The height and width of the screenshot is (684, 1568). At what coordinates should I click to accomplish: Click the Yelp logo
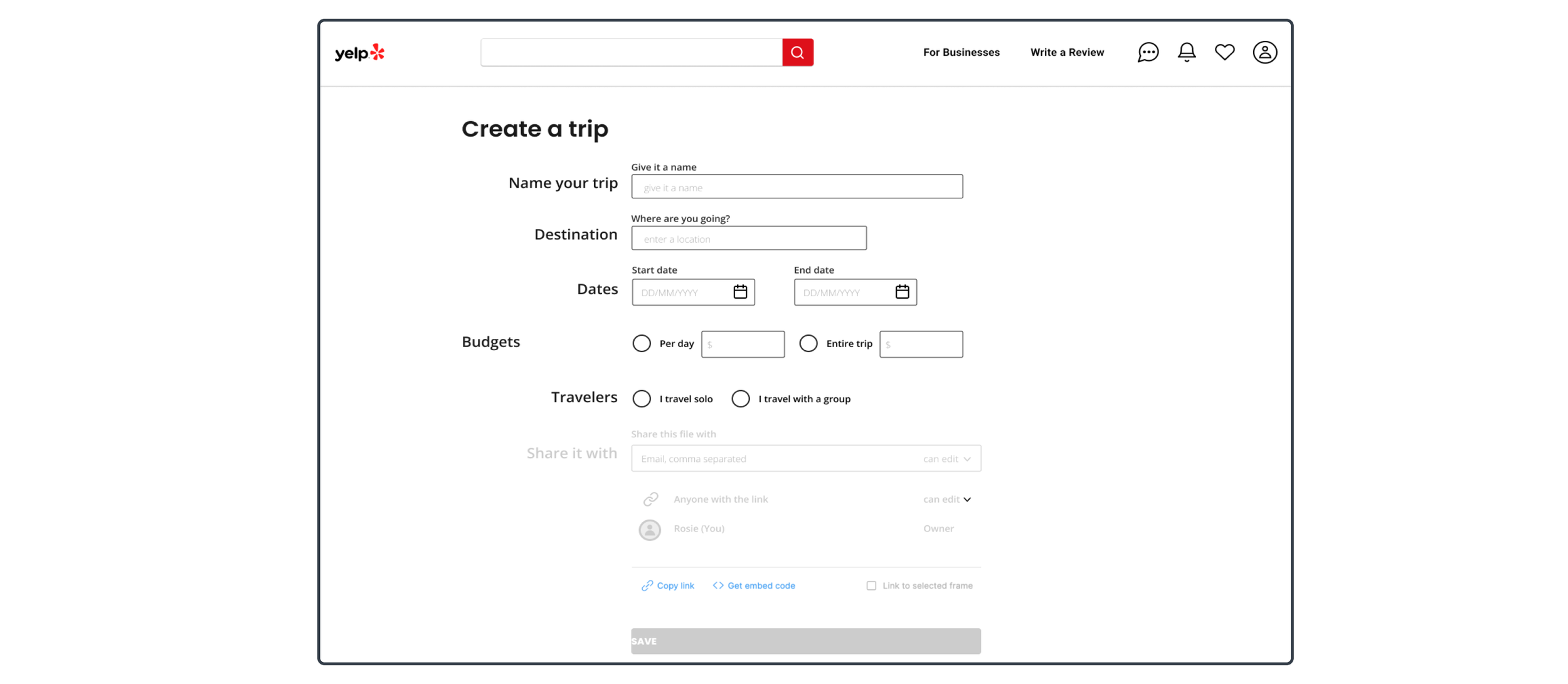359,53
